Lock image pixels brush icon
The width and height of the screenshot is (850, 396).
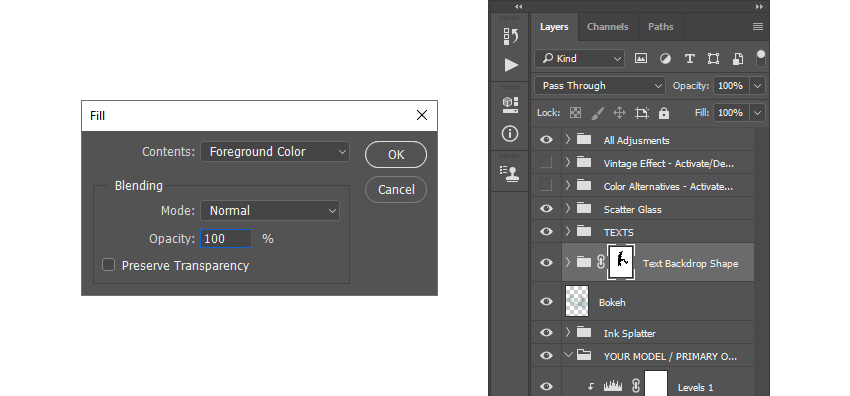597,113
